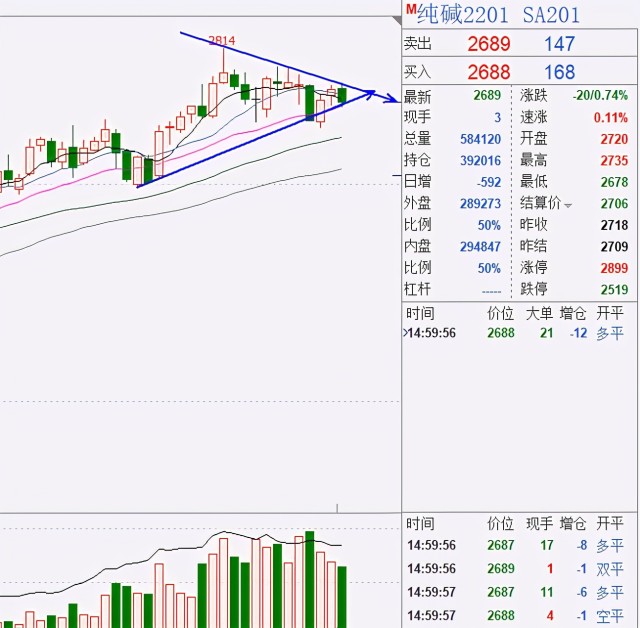Viewport: 640px width, 628px height.
Task: Click the 纯碱2201 contract title
Action: (x=462, y=15)
